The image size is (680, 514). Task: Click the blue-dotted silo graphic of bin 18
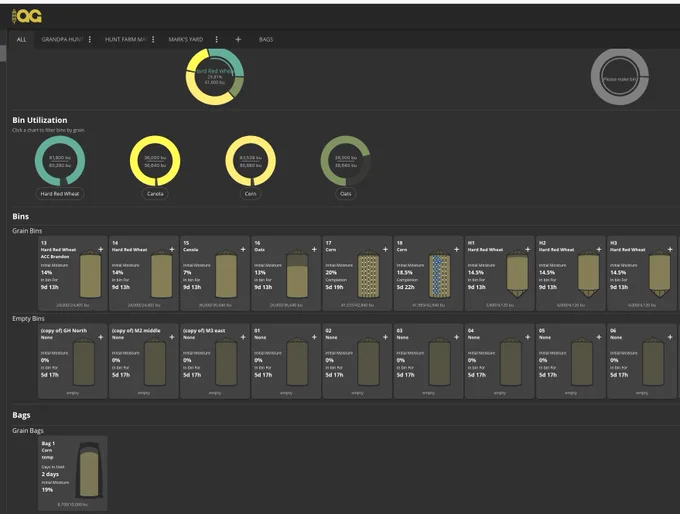pyautogui.click(x=439, y=275)
